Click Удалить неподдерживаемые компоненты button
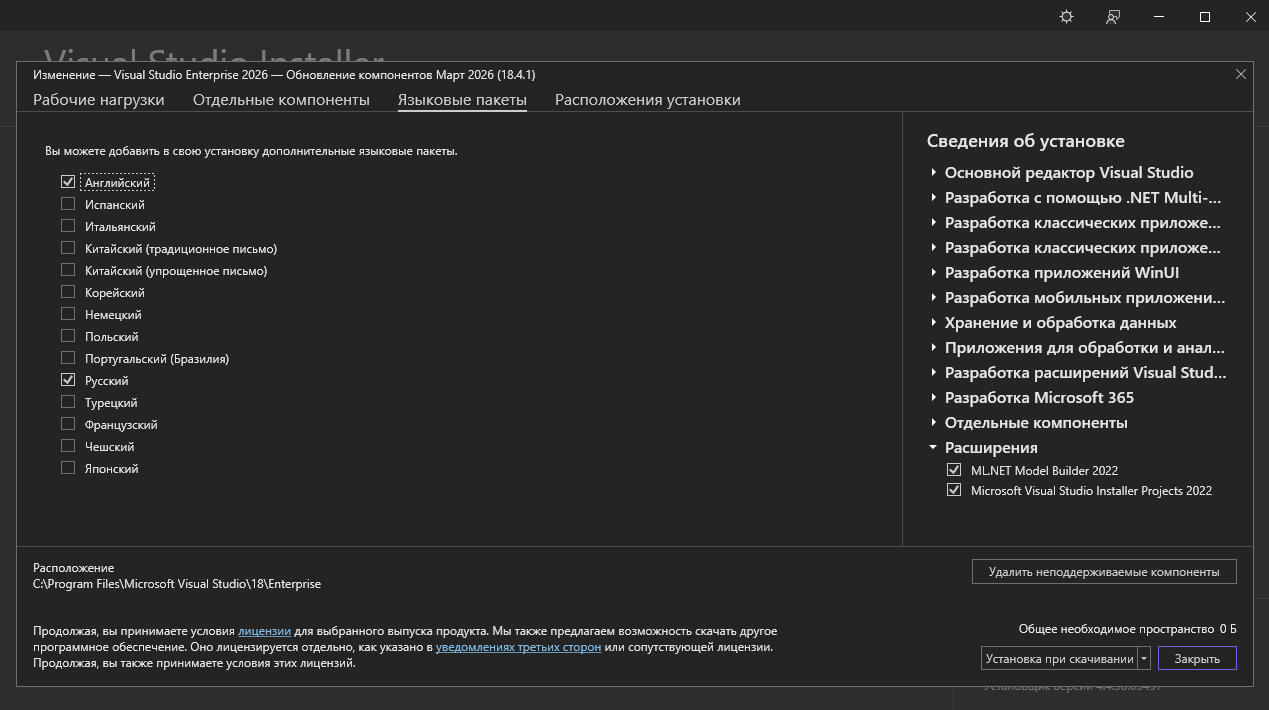The width and height of the screenshot is (1269, 710). 1103,572
